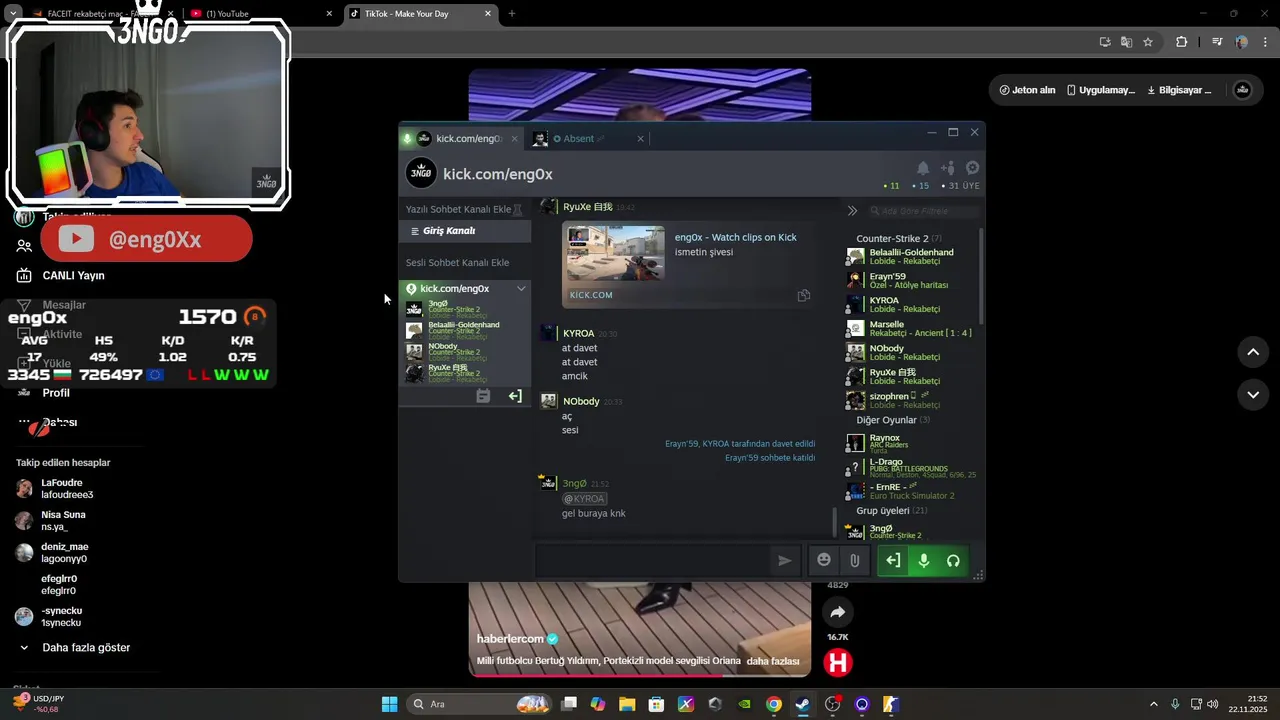Click Sesli Sohbet Kanalı Ekle
This screenshot has width=1280, height=720.
click(457, 263)
